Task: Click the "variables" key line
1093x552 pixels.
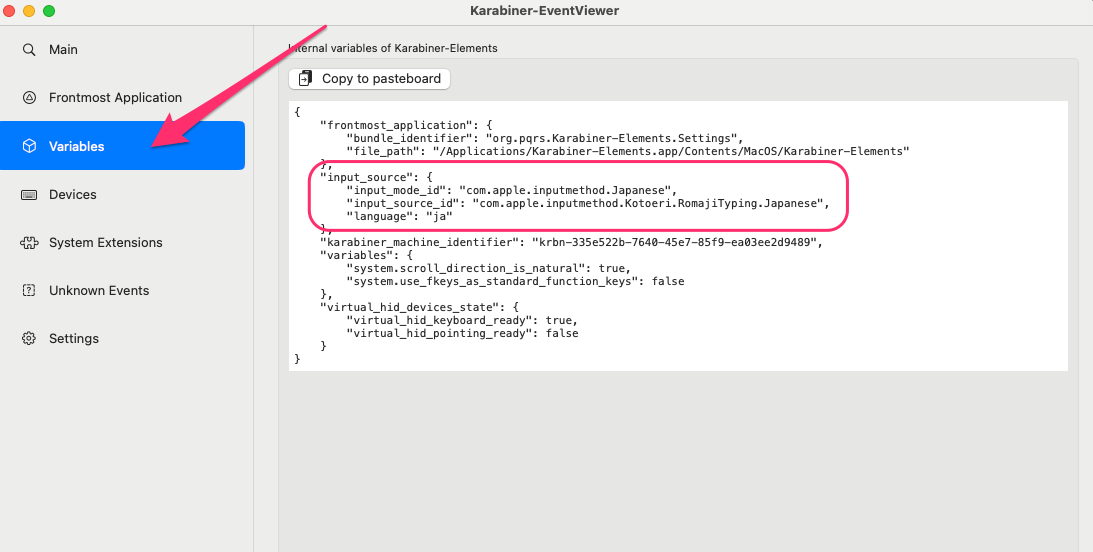Action: (x=366, y=255)
